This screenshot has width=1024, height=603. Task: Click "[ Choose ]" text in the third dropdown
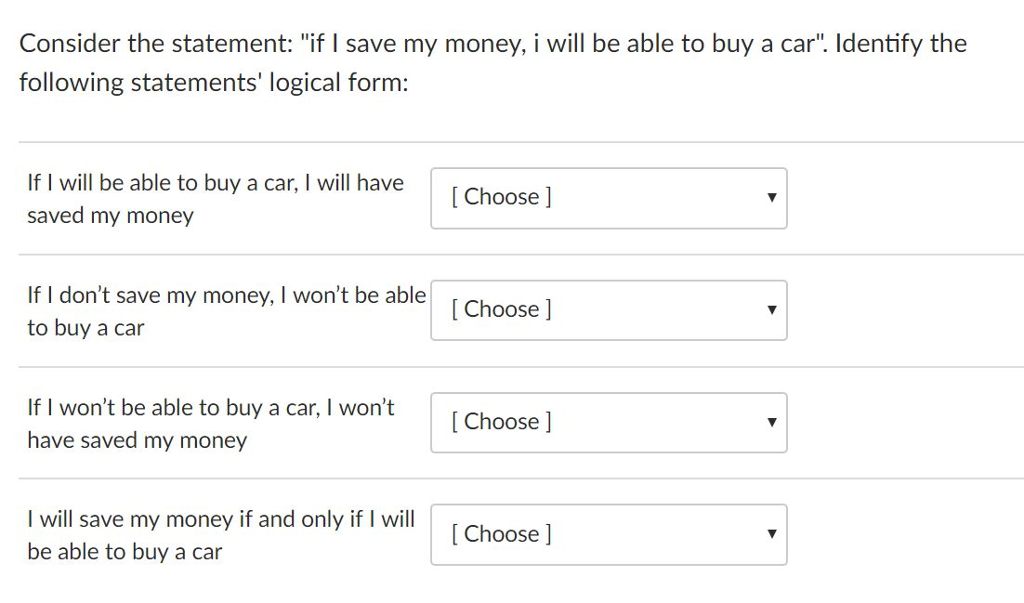coord(501,421)
